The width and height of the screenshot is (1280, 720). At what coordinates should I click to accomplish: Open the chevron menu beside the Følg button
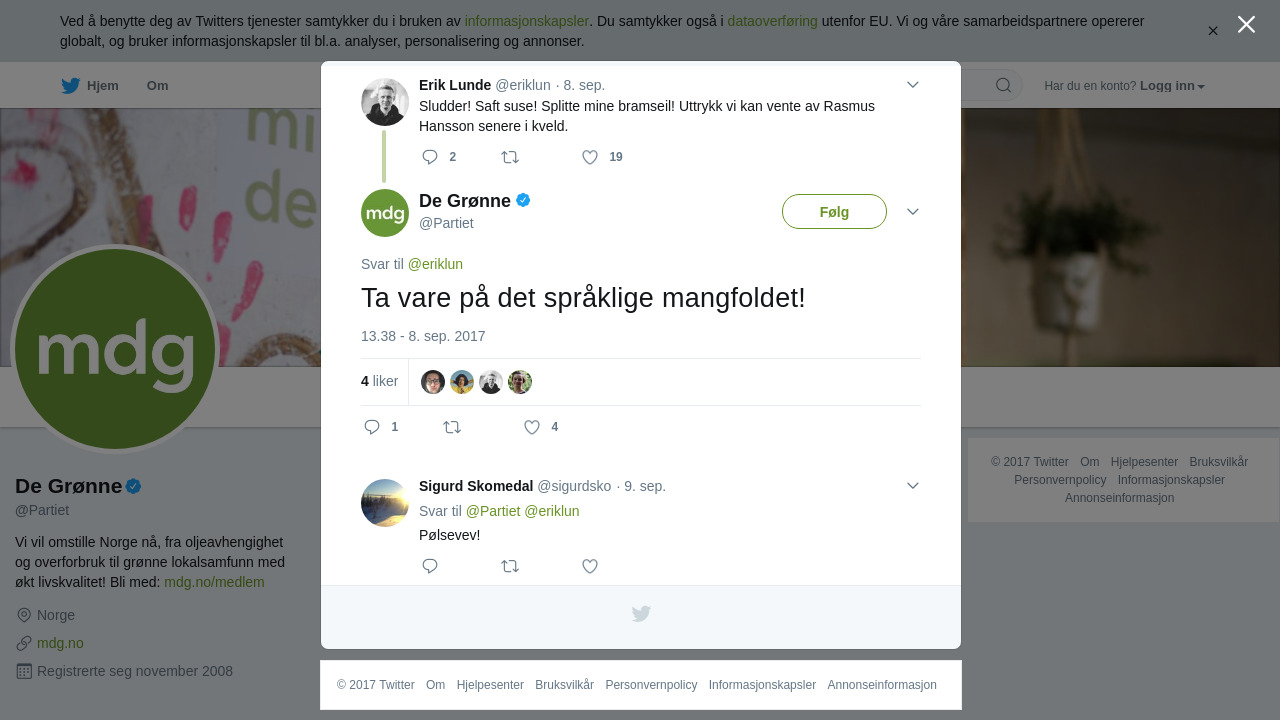(x=913, y=212)
